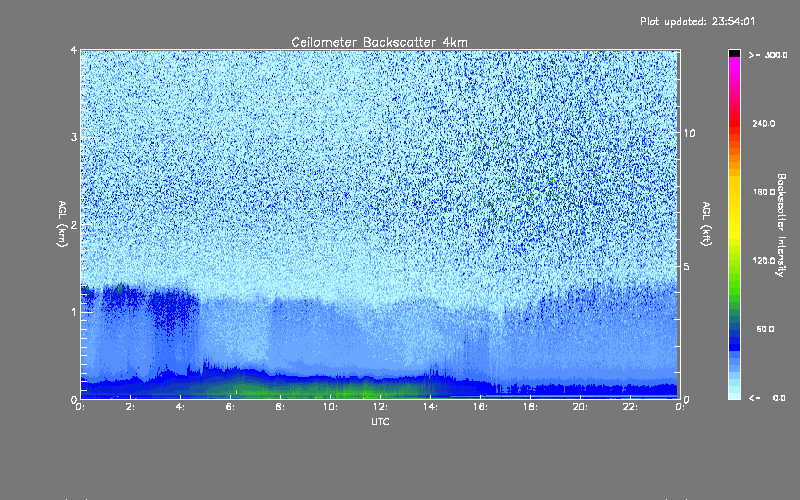Click the black top cap of the colorbar
Image resolution: width=800 pixels, height=500 pixels.
coord(734,53)
